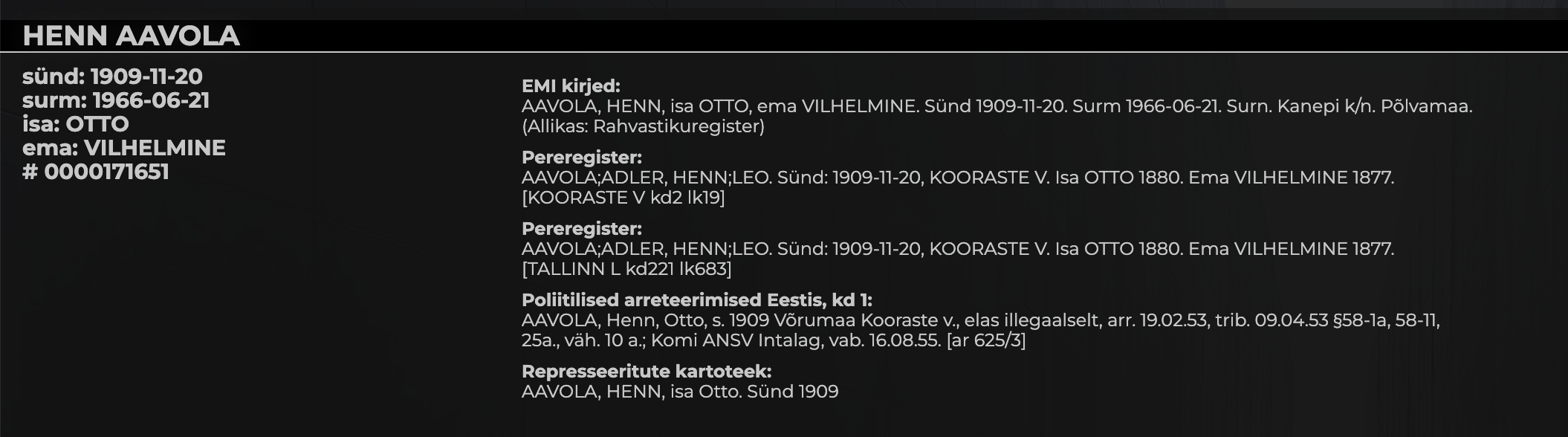Screen dimensions: 1568x437
Task: Select the father line isa: OTTO
Action: point(76,124)
